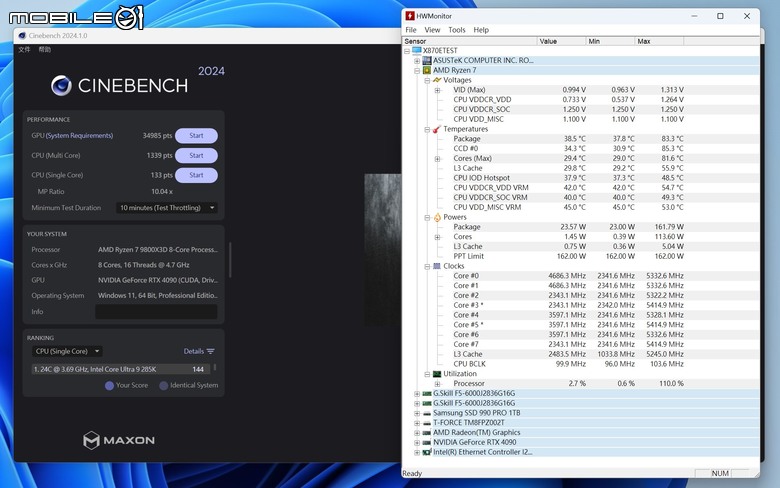Expand the Cores power entry
Viewport: 780px width, 488px height.
(437, 237)
